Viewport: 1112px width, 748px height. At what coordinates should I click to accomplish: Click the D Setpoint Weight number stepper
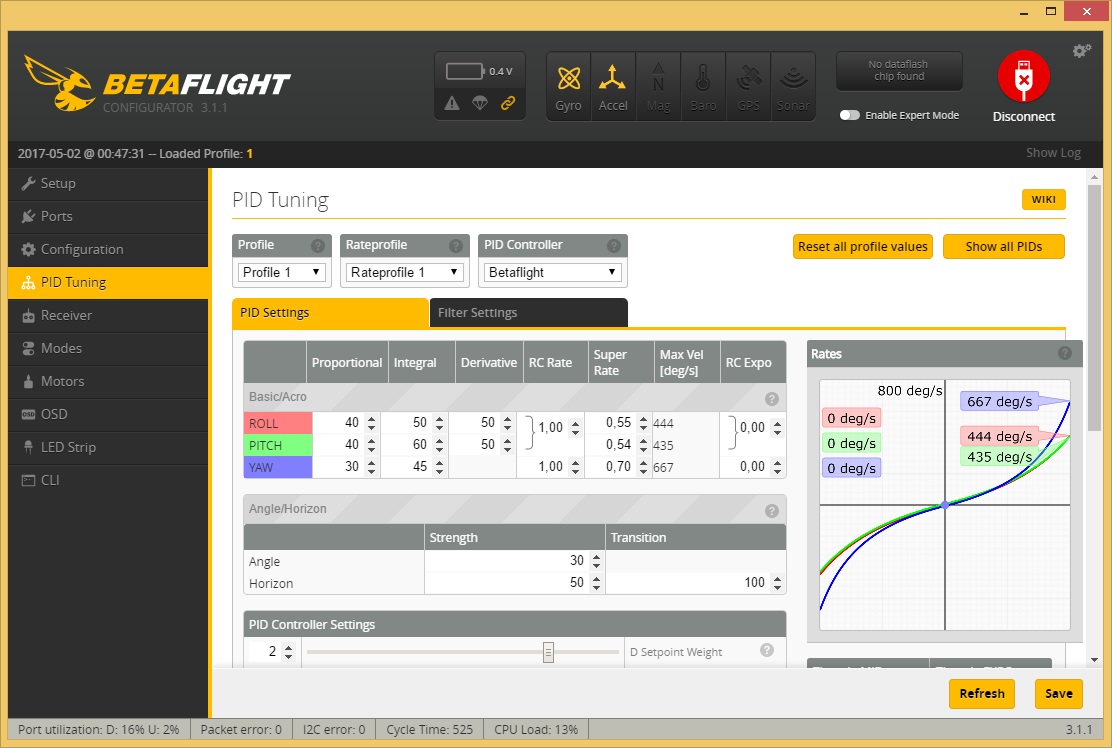pos(288,652)
